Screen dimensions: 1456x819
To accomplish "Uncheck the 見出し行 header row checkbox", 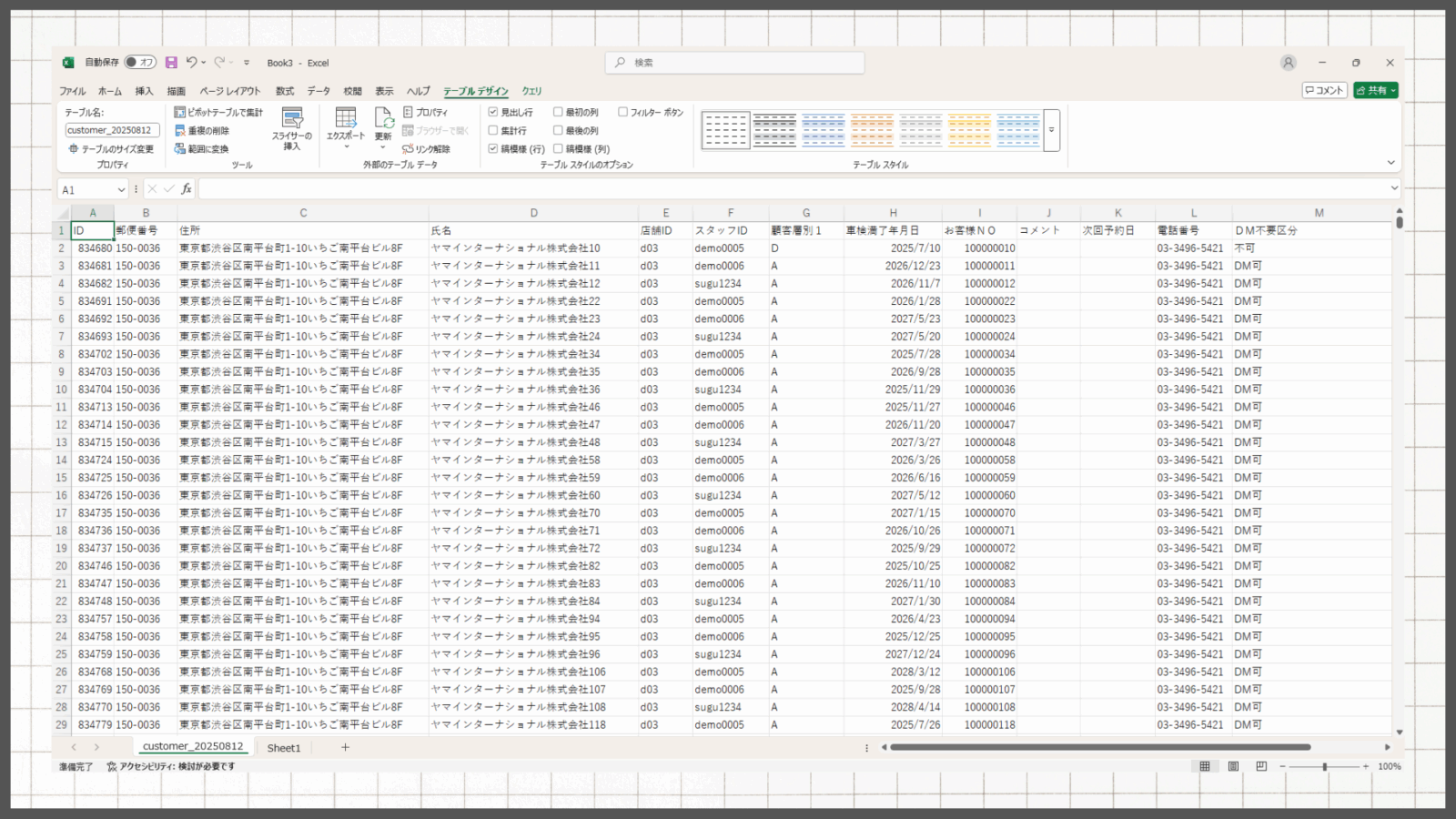I will [493, 112].
